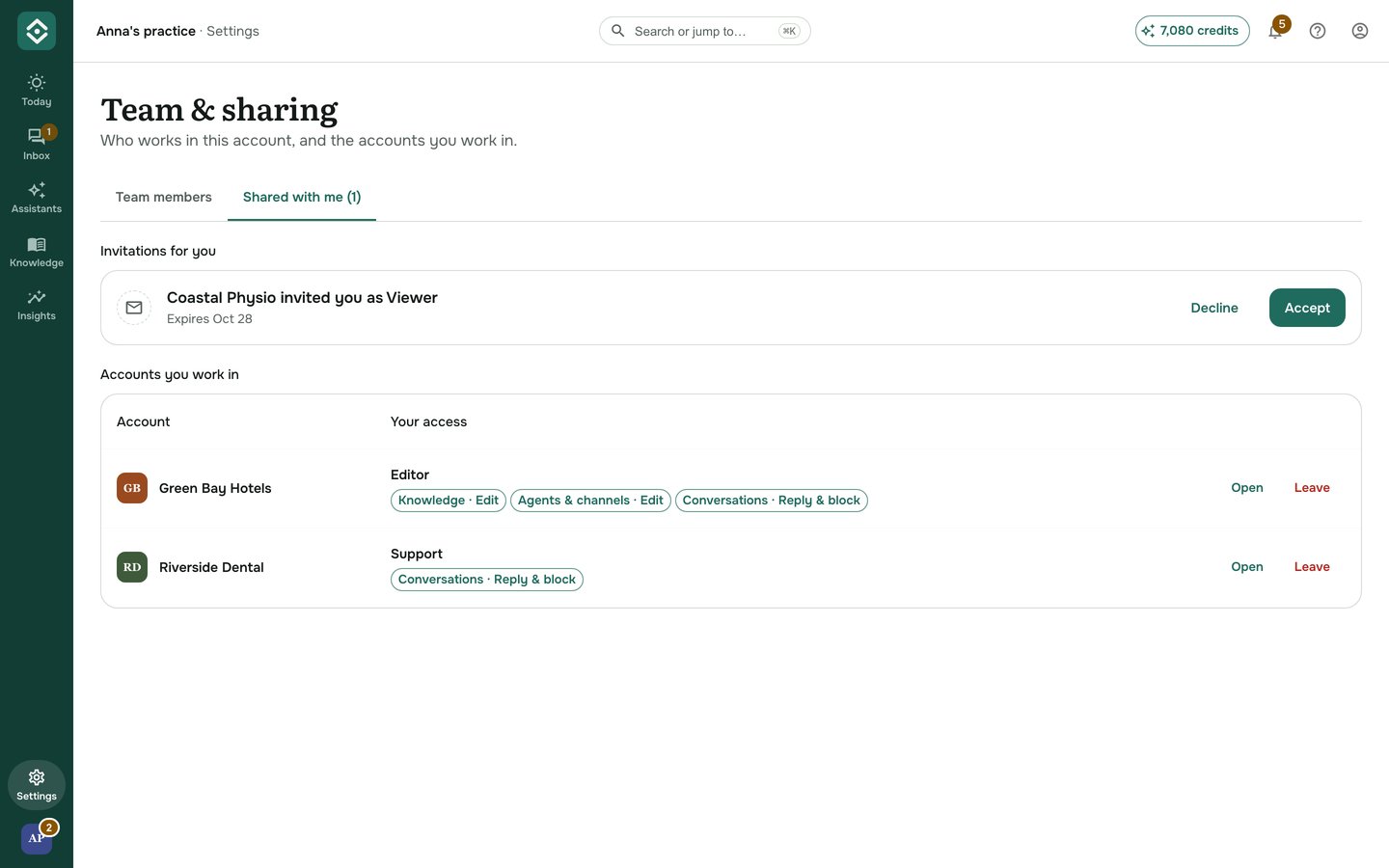Switch to Team members tab

[164, 197]
